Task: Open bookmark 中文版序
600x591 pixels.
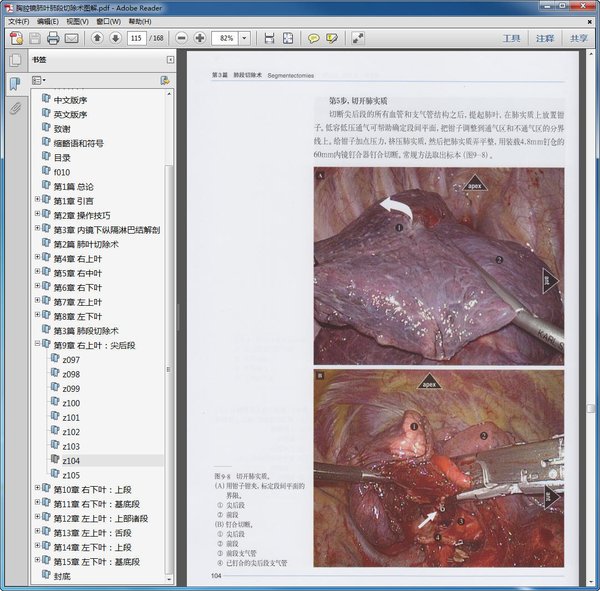Action: tap(70, 100)
